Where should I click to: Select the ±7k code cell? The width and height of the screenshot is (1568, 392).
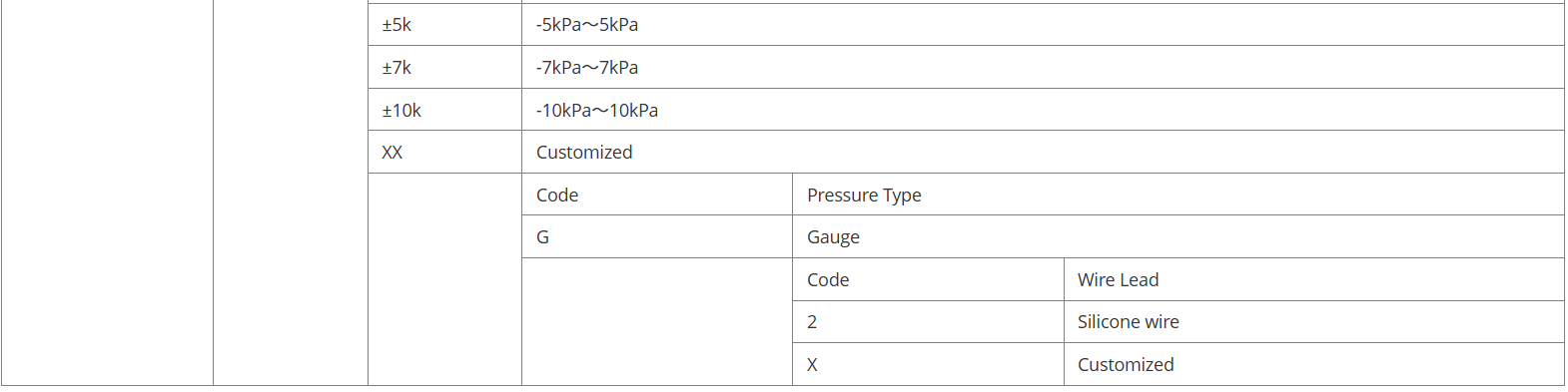coord(444,67)
